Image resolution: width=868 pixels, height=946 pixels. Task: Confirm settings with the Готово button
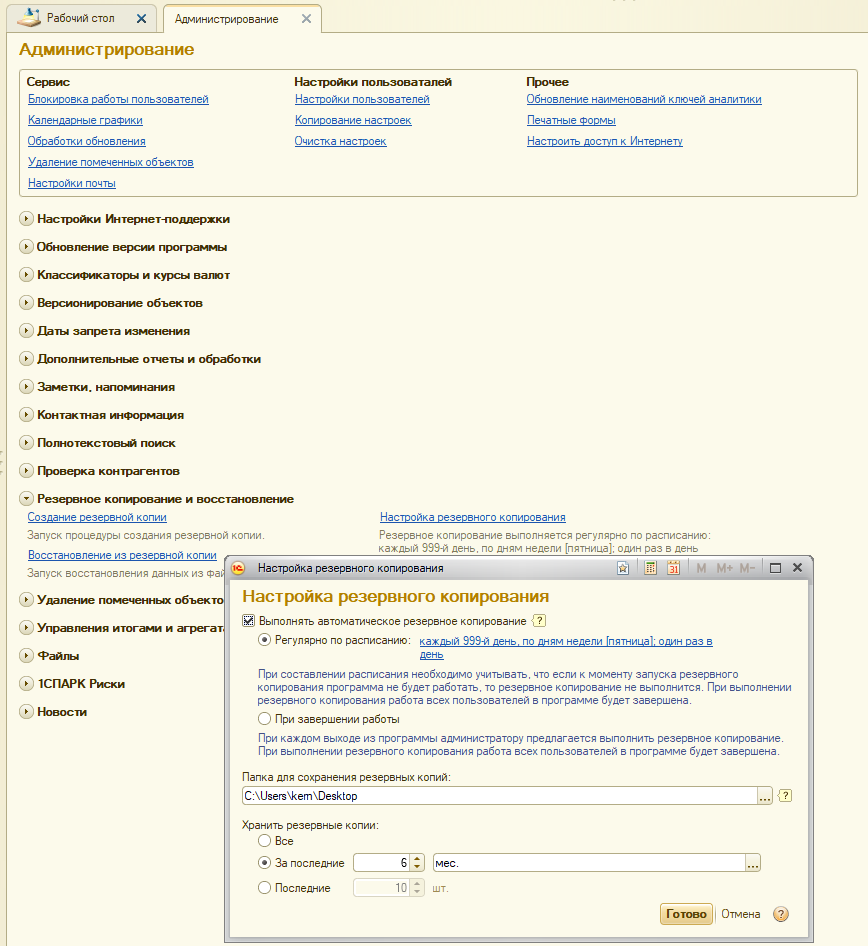[x=686, y=914]
